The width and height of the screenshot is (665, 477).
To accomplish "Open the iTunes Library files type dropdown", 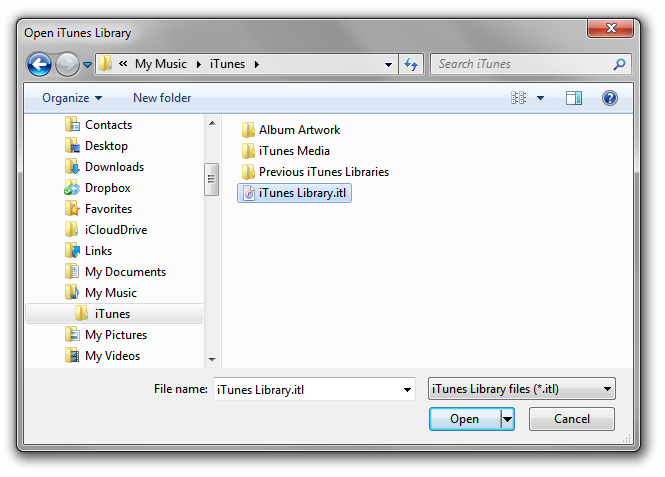I will pyautogui.click(x=522, y=389).
